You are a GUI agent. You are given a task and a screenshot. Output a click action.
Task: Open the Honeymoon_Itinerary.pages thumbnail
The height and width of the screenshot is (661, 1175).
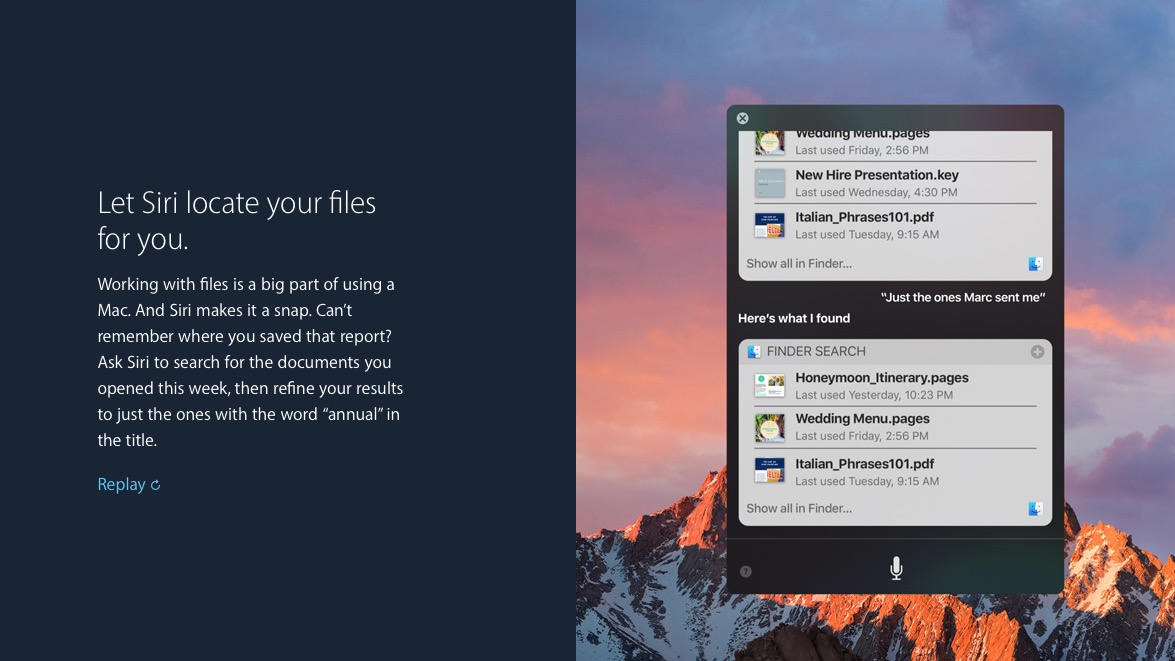click(769, 386)
